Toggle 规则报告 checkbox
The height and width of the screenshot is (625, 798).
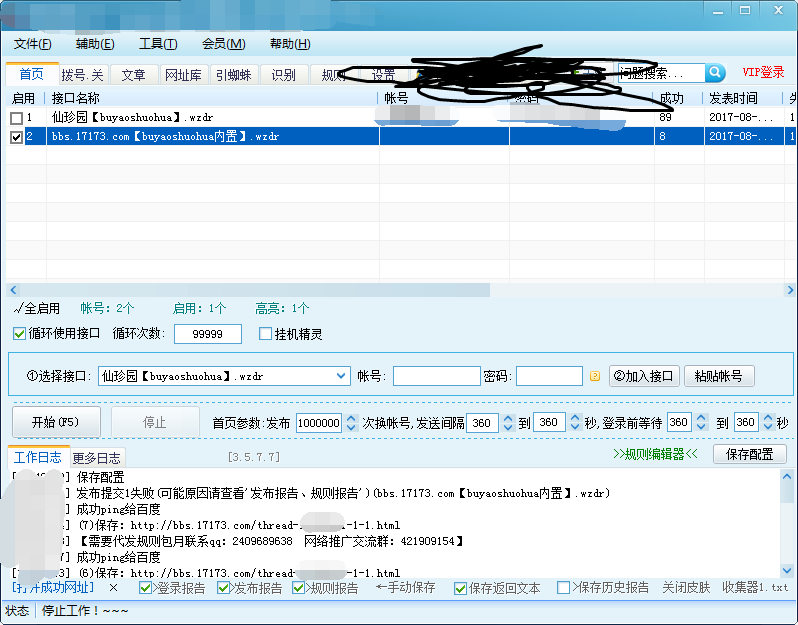(x=299, y=588)
